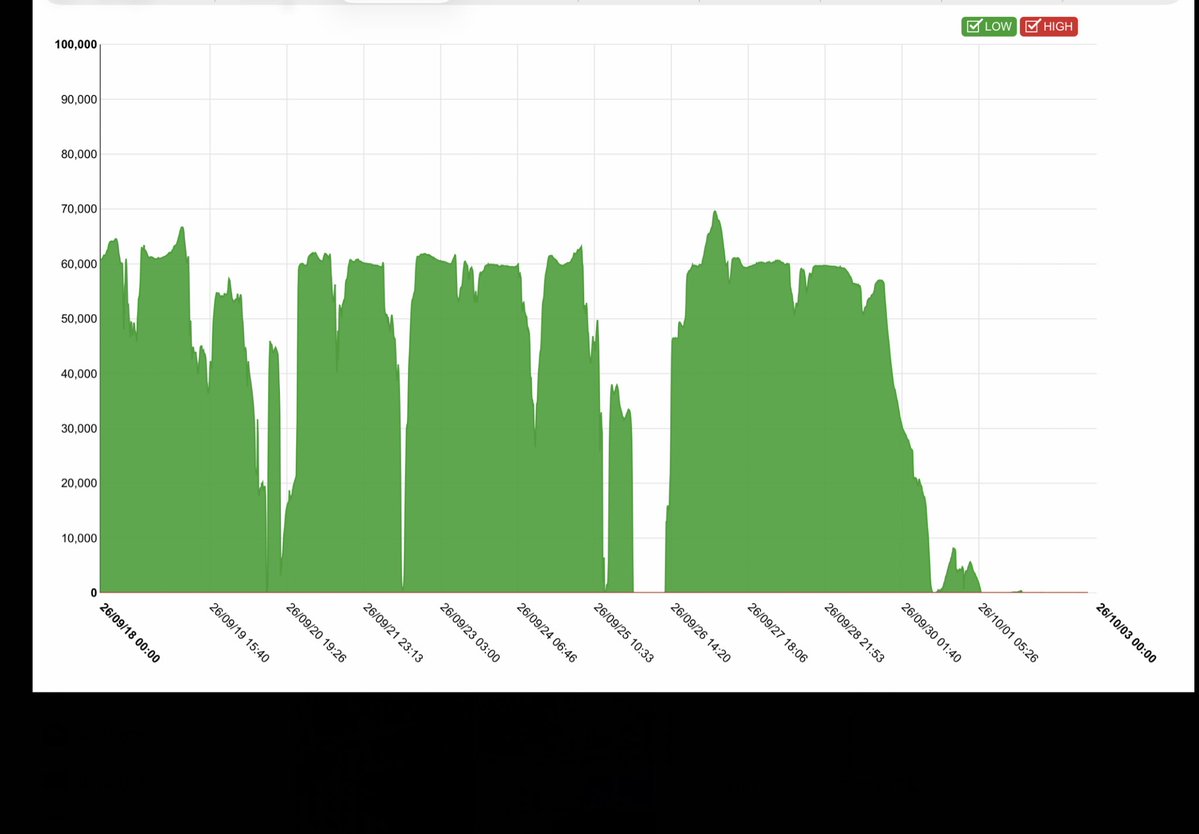Click the 26/09/18 00:00 start date label
This screenshot has height=834, width=1199.
tap(130, 633)
